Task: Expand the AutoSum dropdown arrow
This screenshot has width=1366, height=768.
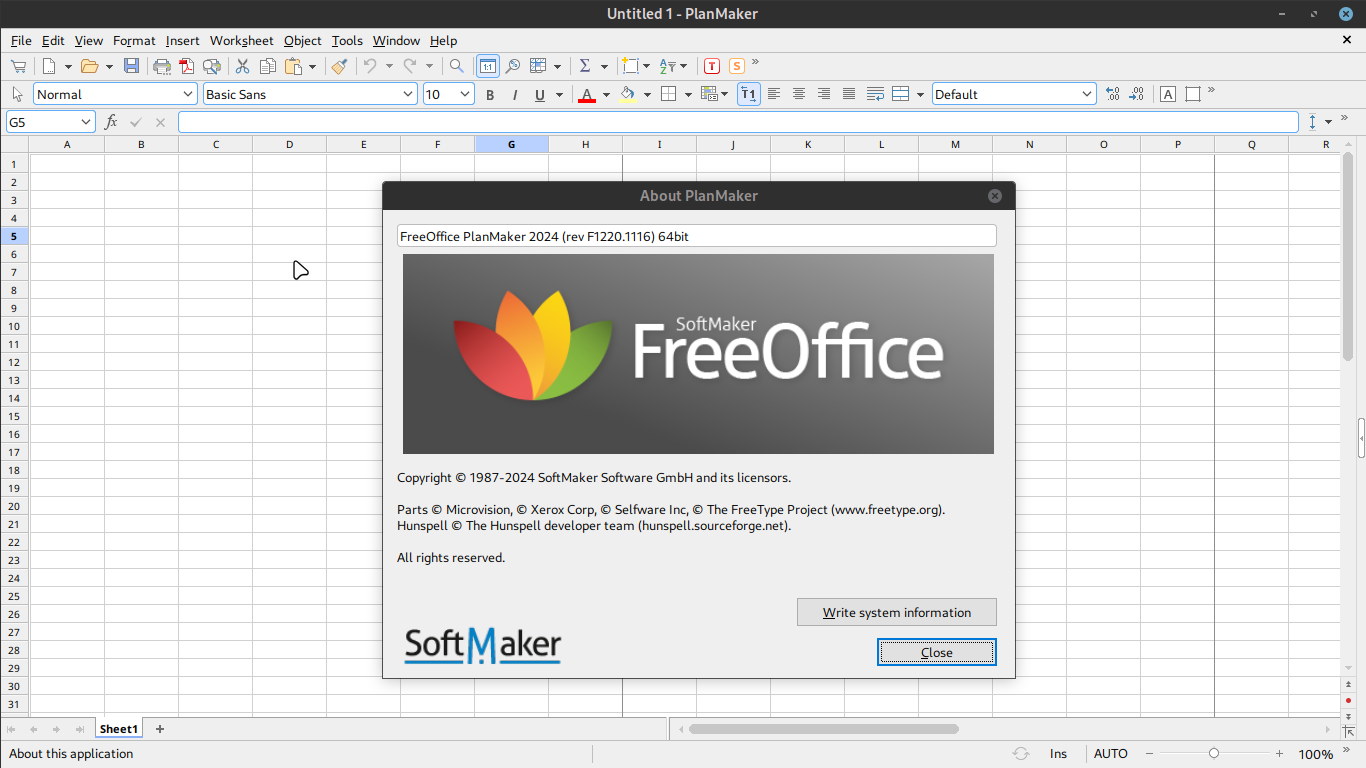Action: tap(604, 67)
